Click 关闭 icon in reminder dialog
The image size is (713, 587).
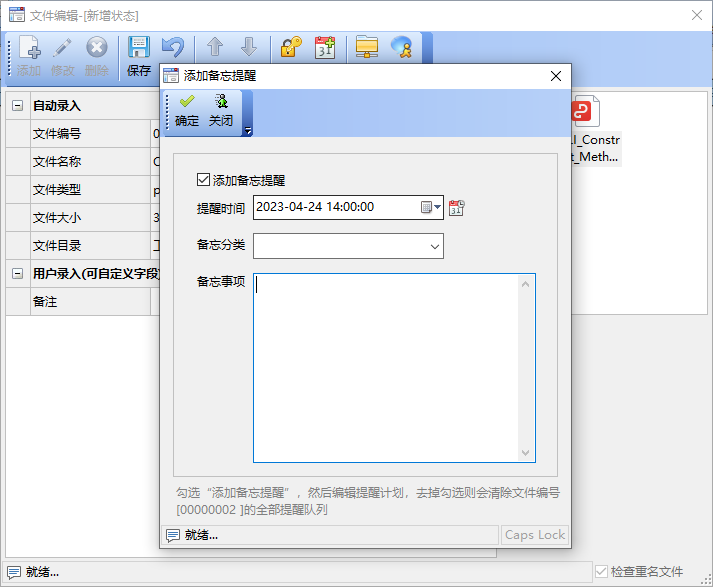(221, 101)
